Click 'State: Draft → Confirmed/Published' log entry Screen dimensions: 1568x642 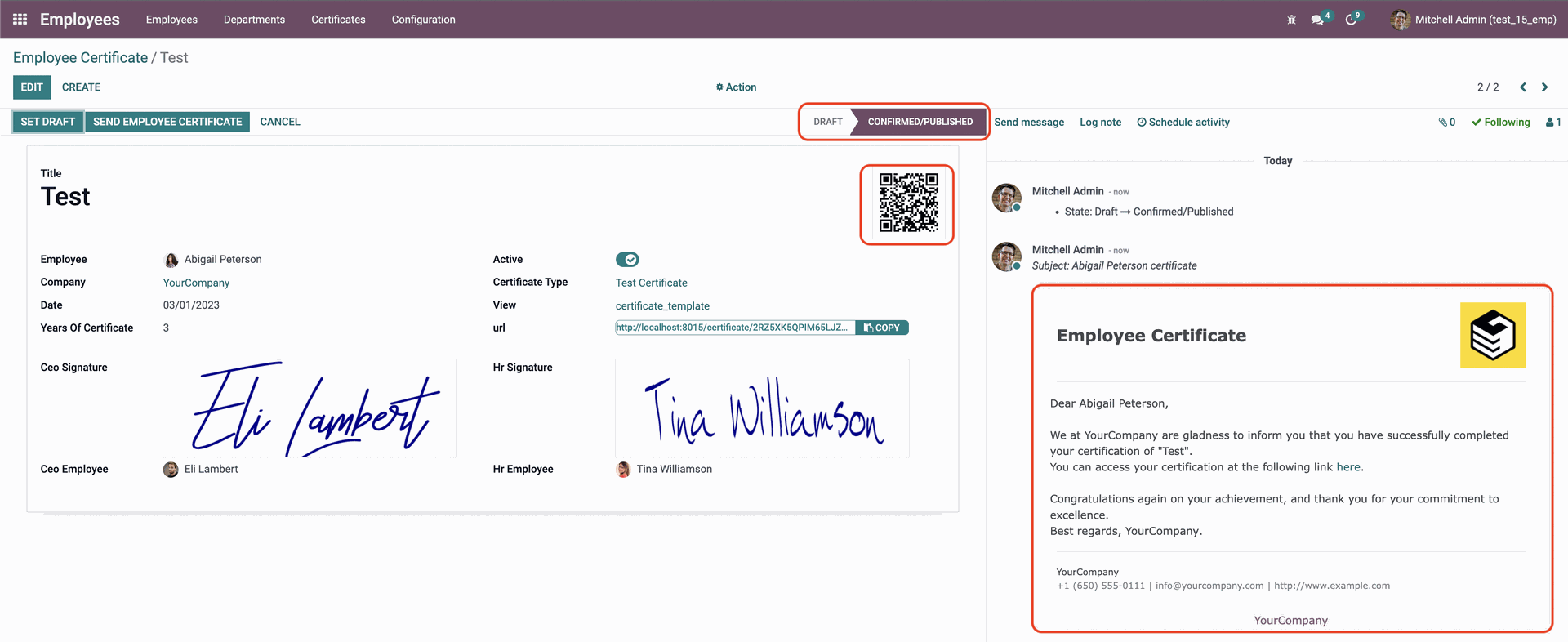1149,212
